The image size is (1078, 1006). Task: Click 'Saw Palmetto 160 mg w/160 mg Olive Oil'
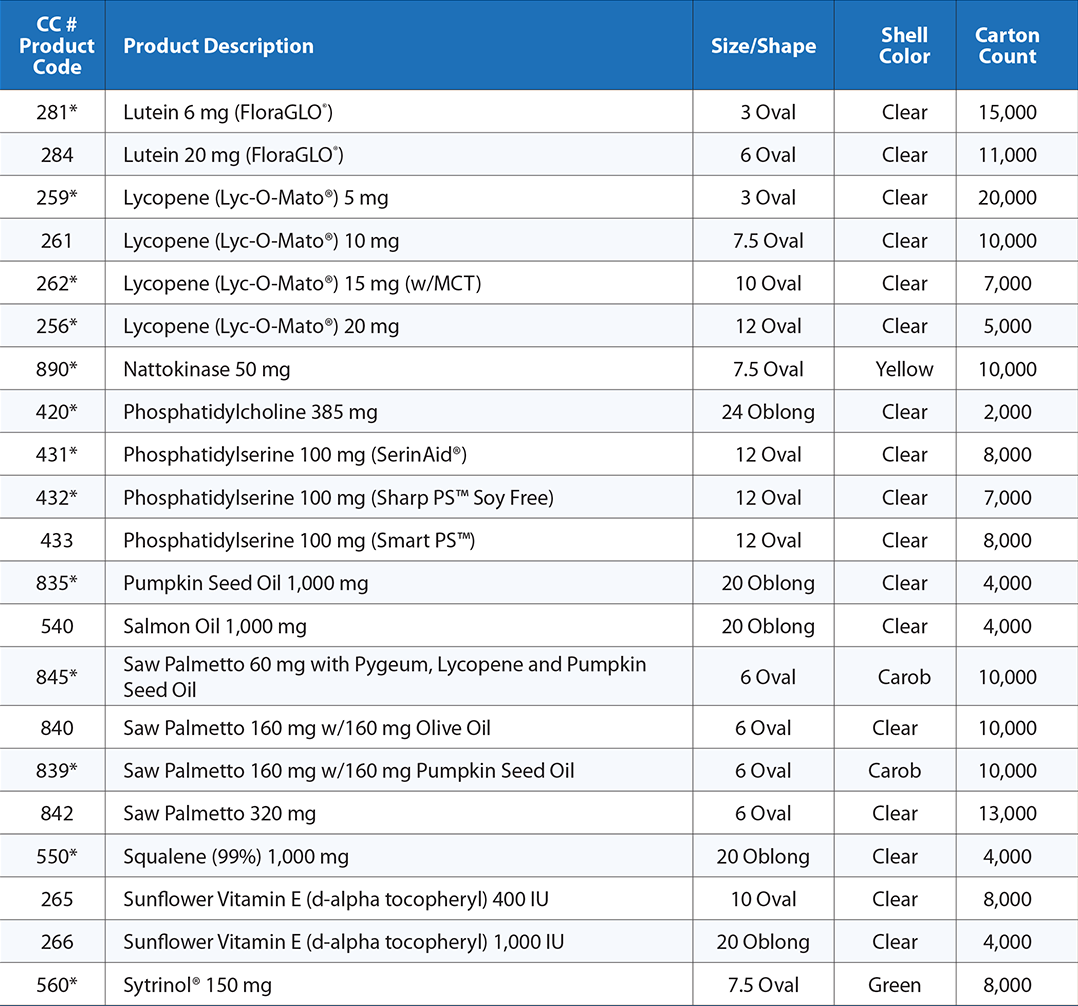tap(307, 728)
